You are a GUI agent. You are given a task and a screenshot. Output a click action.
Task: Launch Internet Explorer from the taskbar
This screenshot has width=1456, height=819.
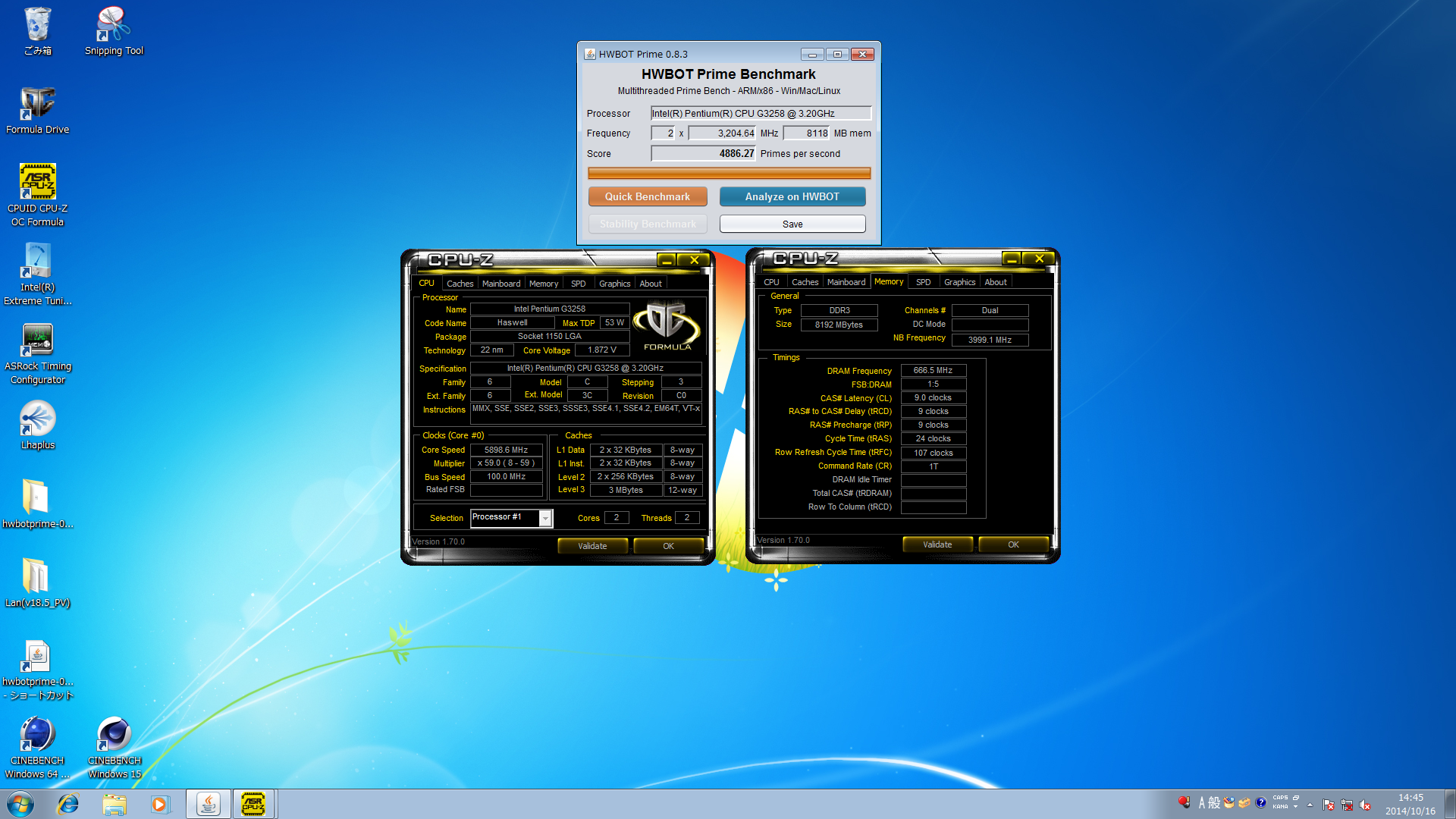(68, 804)
